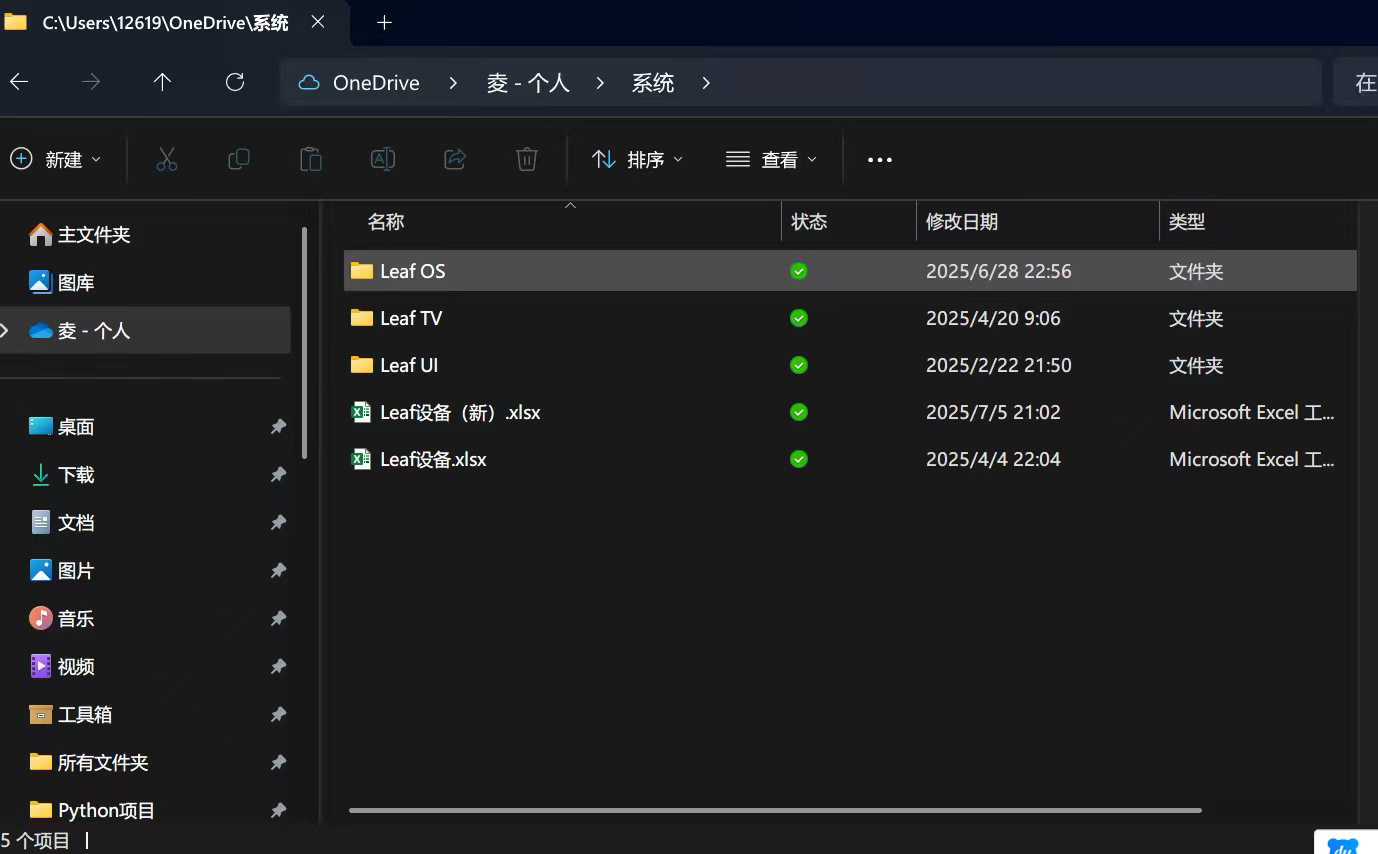Click the Cut scissors icon in toolbar
Image resolution: width=1378 pixels, height=854 pixels.
click(x=167, y=159)
